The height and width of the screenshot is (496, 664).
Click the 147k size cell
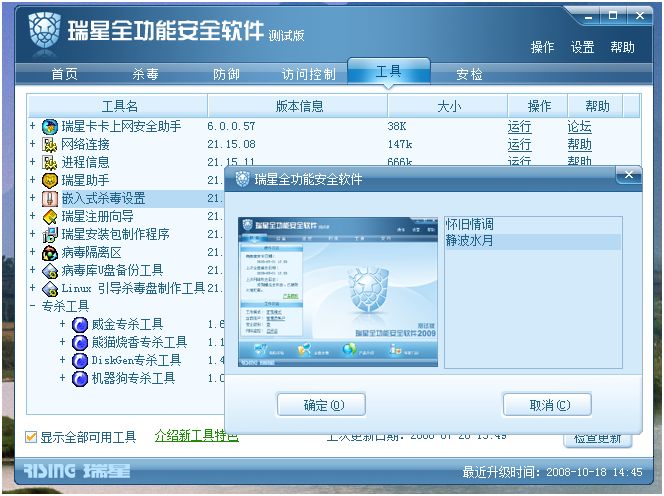coord(400,144)
